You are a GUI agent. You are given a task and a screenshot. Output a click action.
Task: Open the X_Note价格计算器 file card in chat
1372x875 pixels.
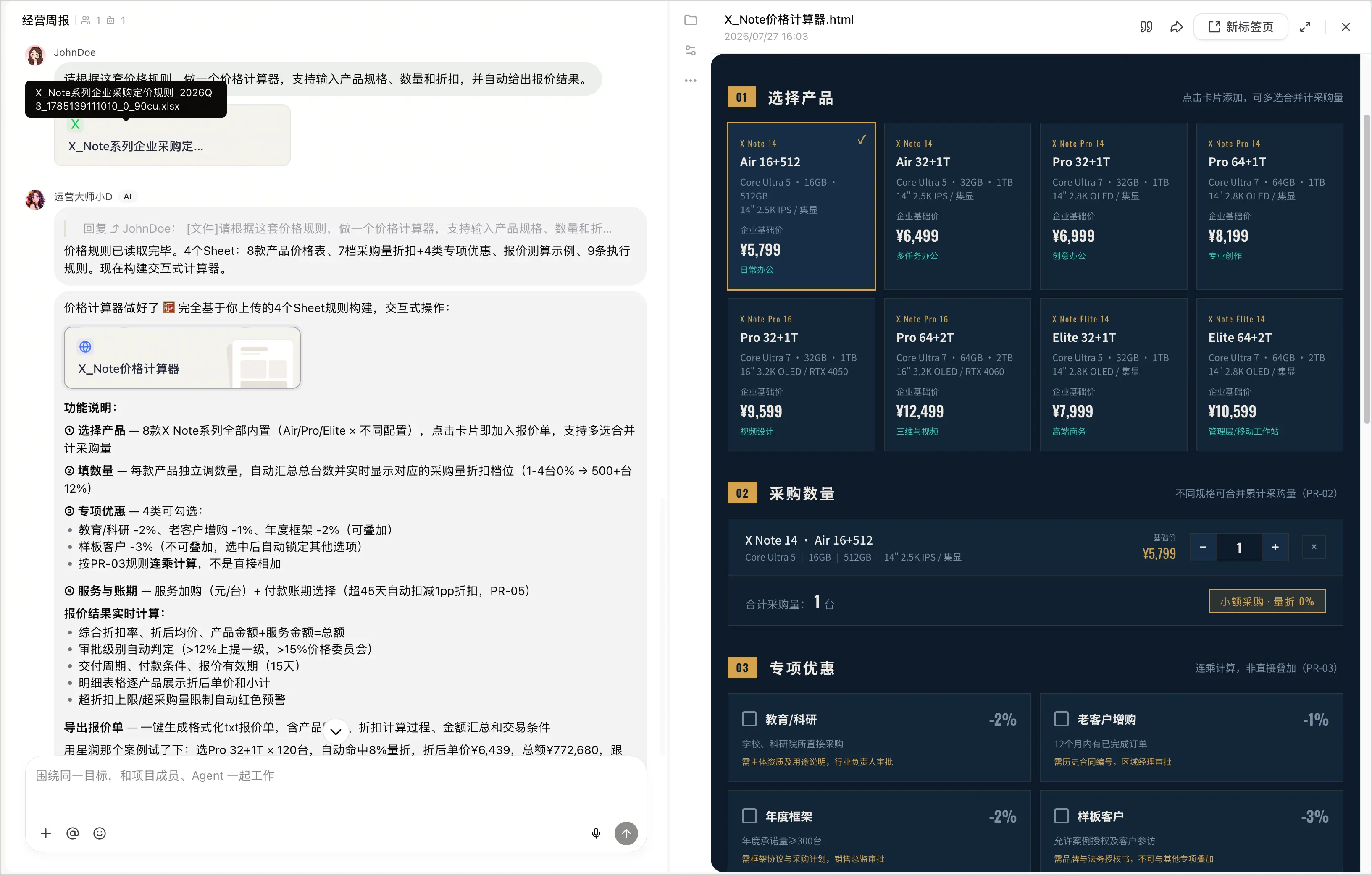click(x=182, y=357)
